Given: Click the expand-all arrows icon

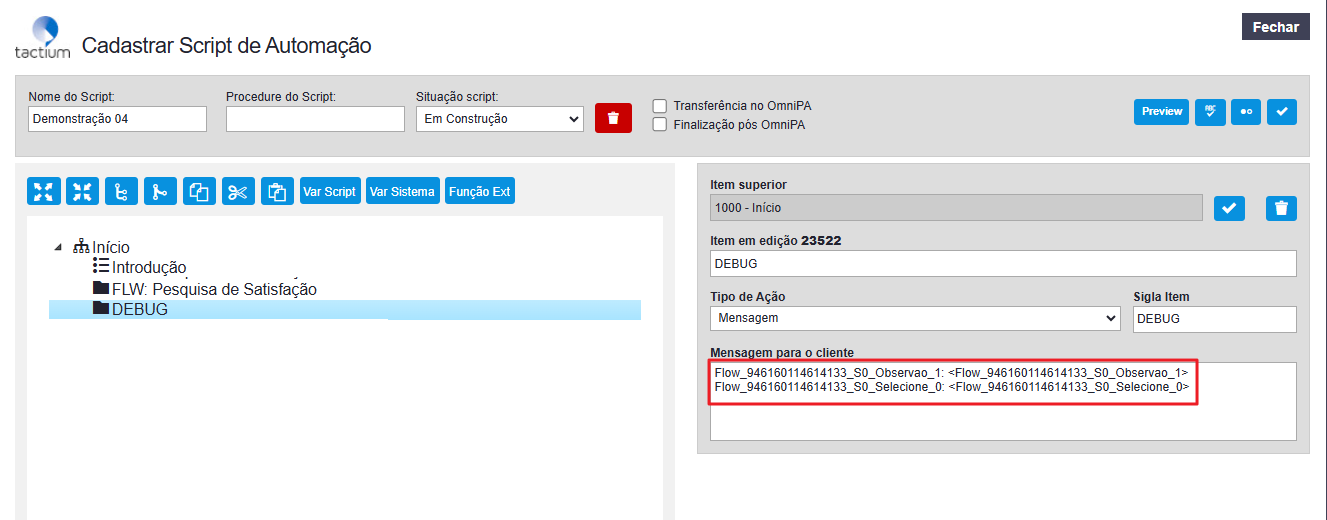Looking at the screenshot, I should click(x=44, y=191).
